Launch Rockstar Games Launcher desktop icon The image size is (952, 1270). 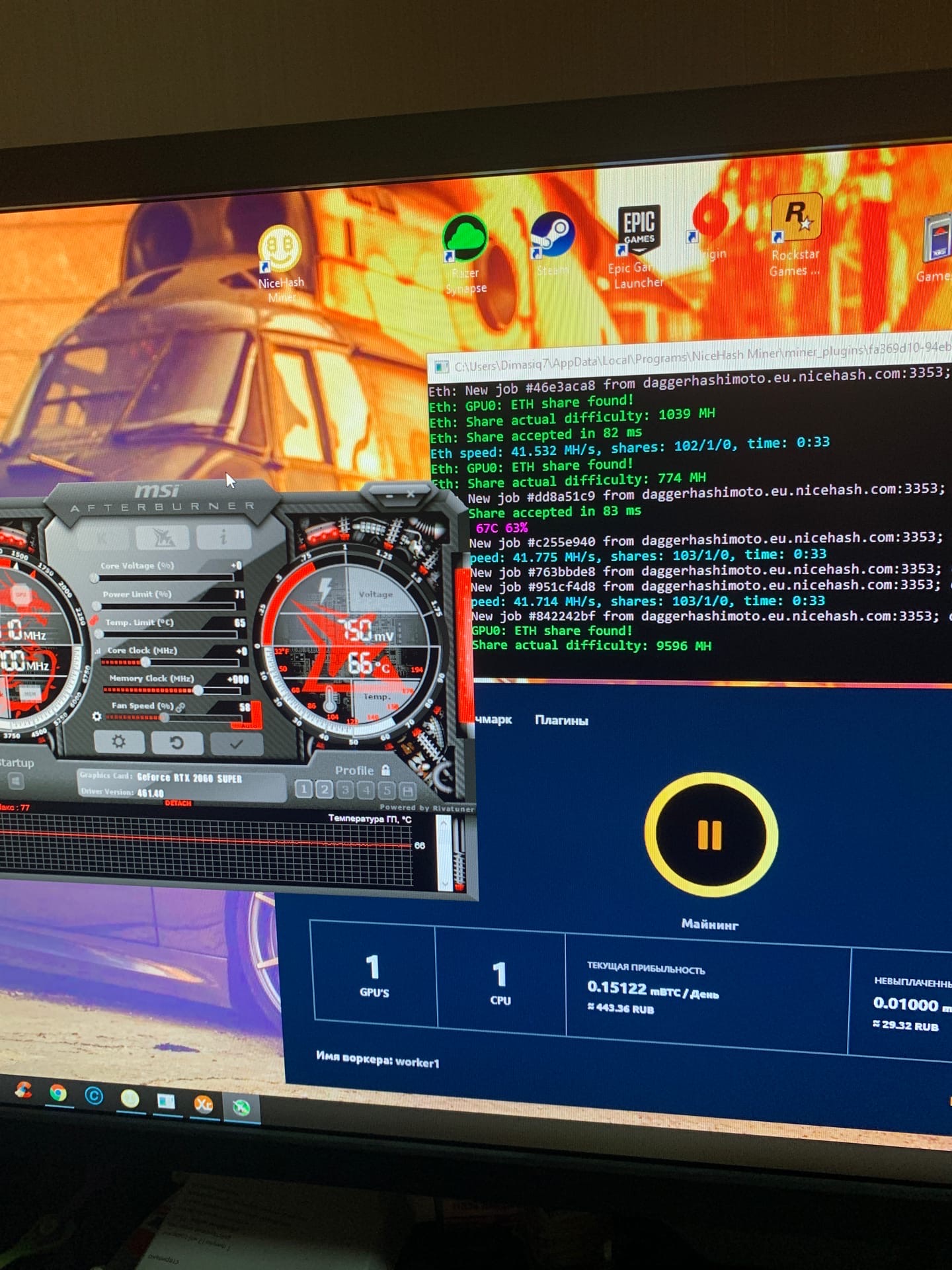click(x=796, y=235)
